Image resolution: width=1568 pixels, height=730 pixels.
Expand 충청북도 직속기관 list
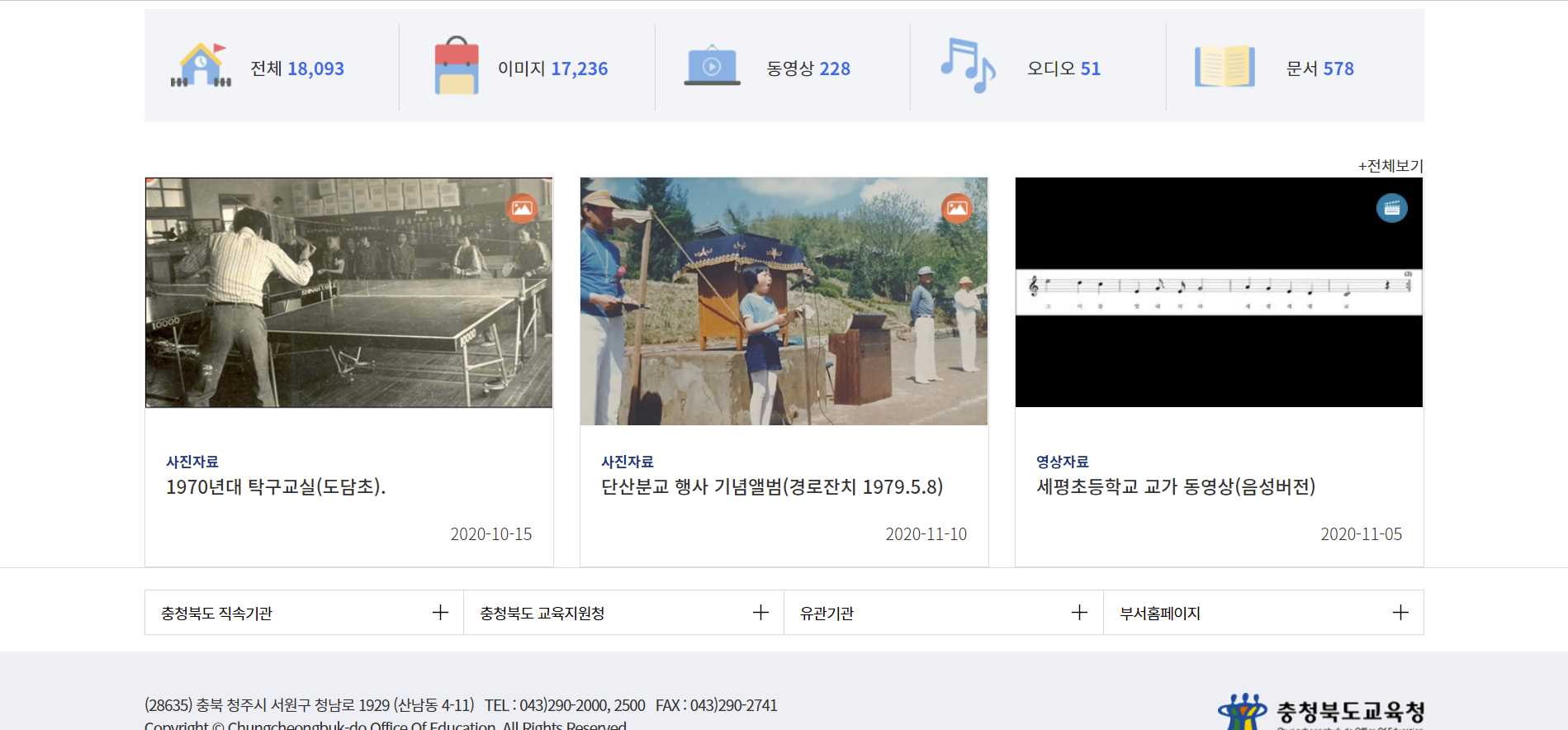pos(440,613)
